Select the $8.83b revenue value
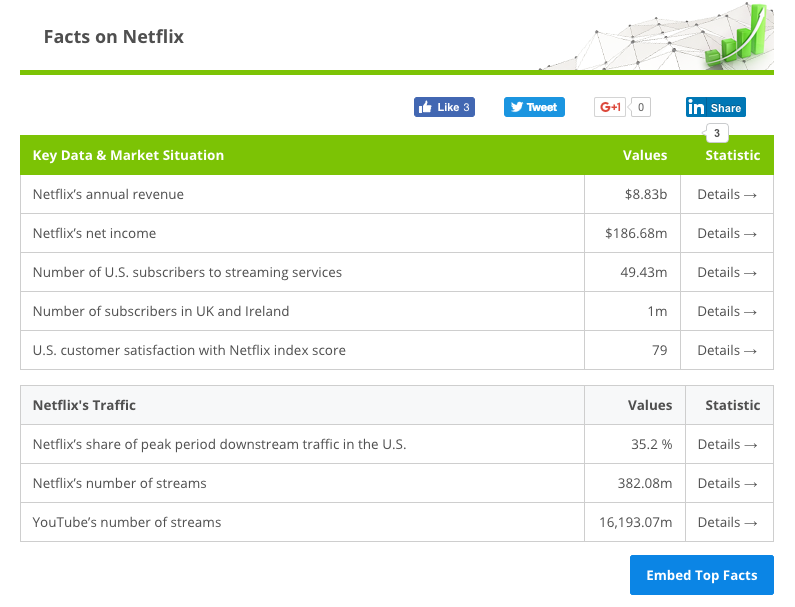The width and height of the screenshot is (795, 607). 645,194
